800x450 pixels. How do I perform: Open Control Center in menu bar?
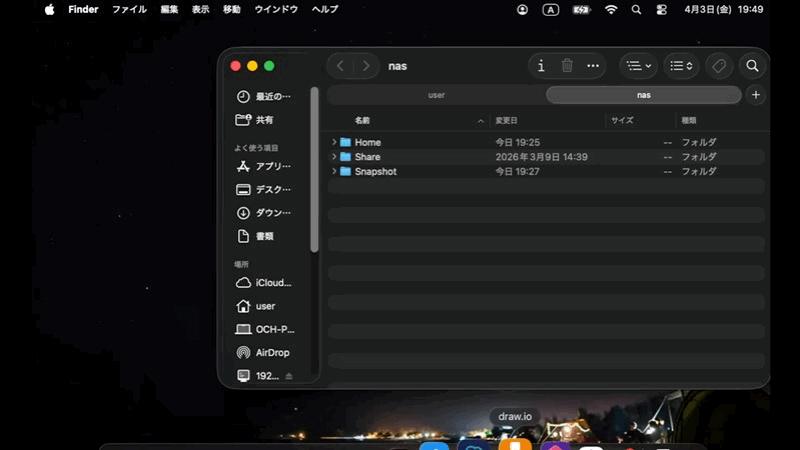tap(662, 9)
